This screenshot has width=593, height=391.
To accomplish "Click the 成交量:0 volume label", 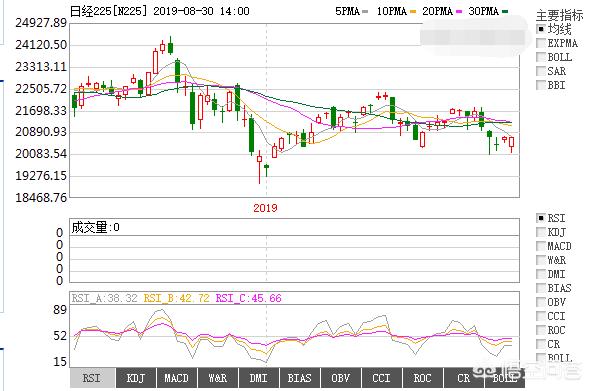I will [x=96, y=227].
